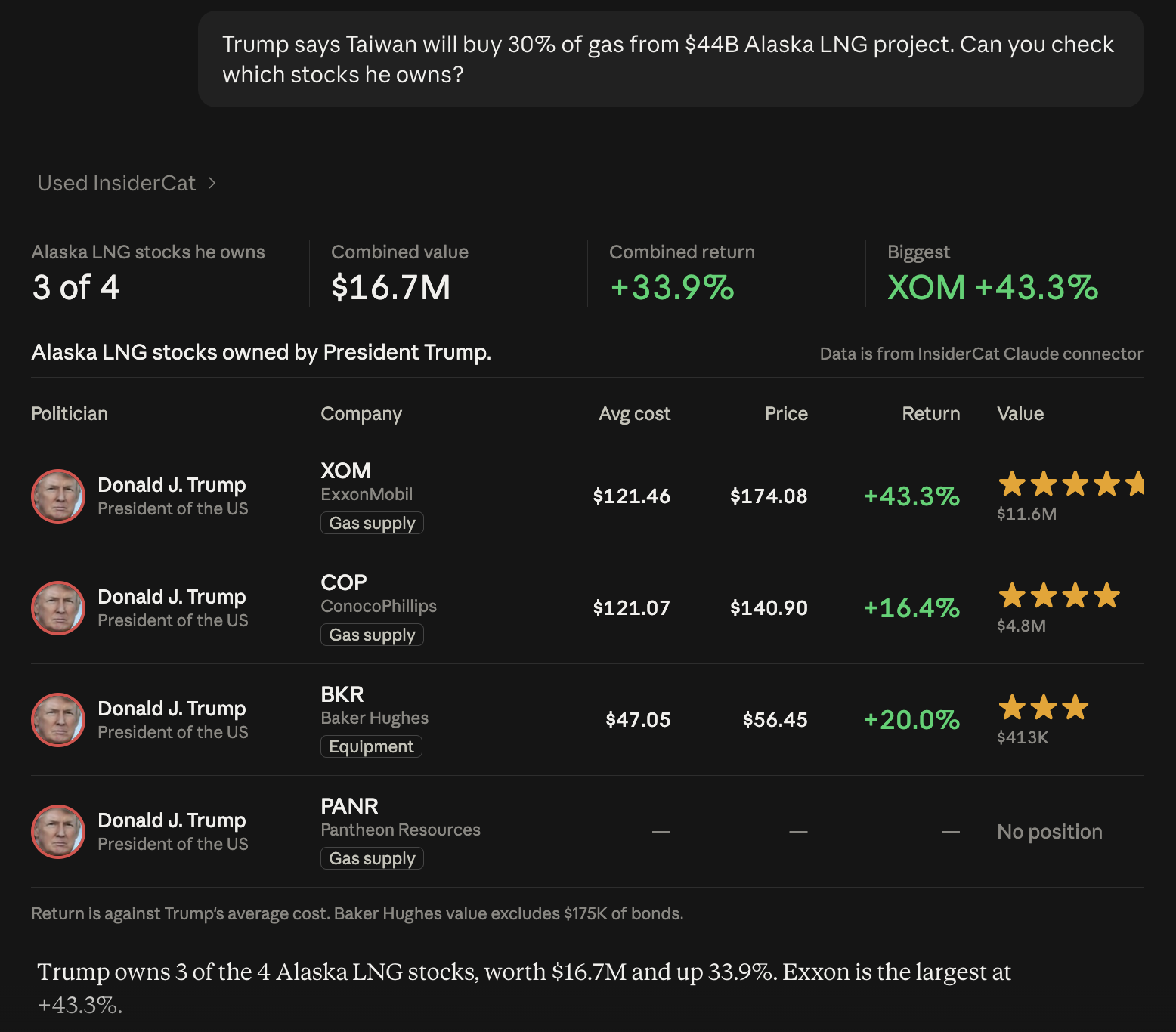Click the $56.45 price for Baker Hughes
The height and width of the screenshot is (1032, 1176).
click(775, 720)
